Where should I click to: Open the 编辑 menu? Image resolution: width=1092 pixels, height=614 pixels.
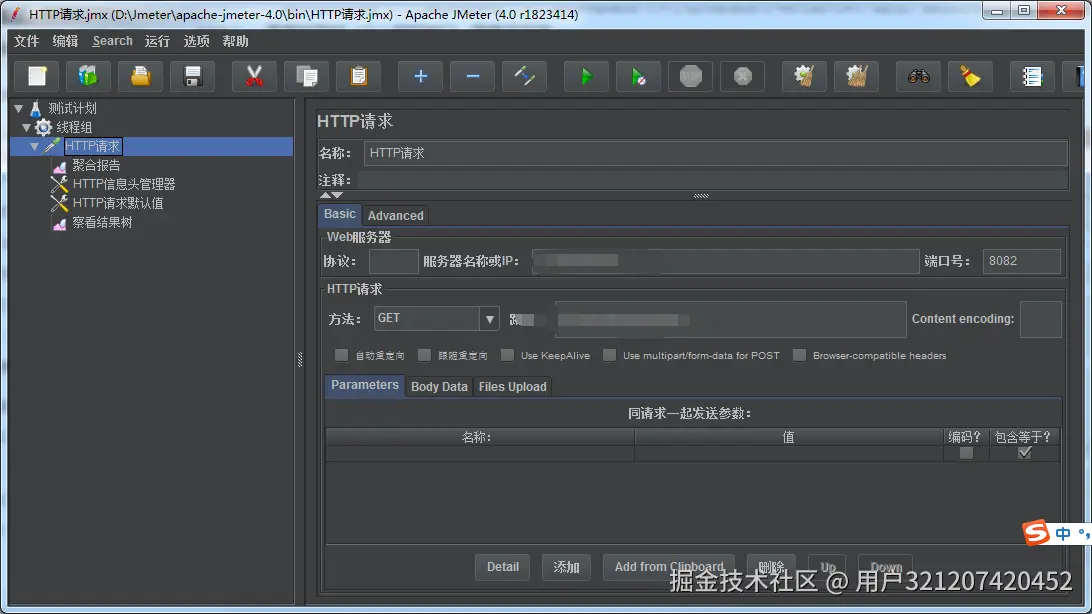point(65,41)
